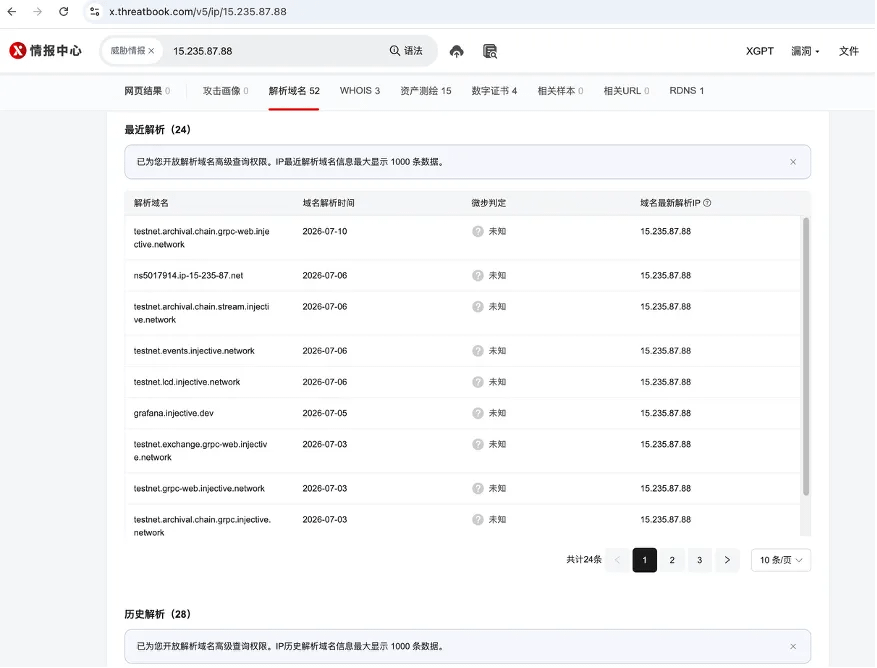The width and height of the screenshot is (877, 668).
Task: Open the 10 条/页 page size dropdown
Action: point(782,561)
